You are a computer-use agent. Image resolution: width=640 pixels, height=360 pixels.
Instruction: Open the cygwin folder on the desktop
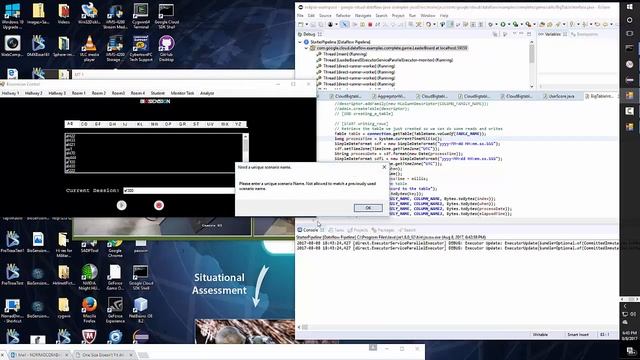pos(63,307)
